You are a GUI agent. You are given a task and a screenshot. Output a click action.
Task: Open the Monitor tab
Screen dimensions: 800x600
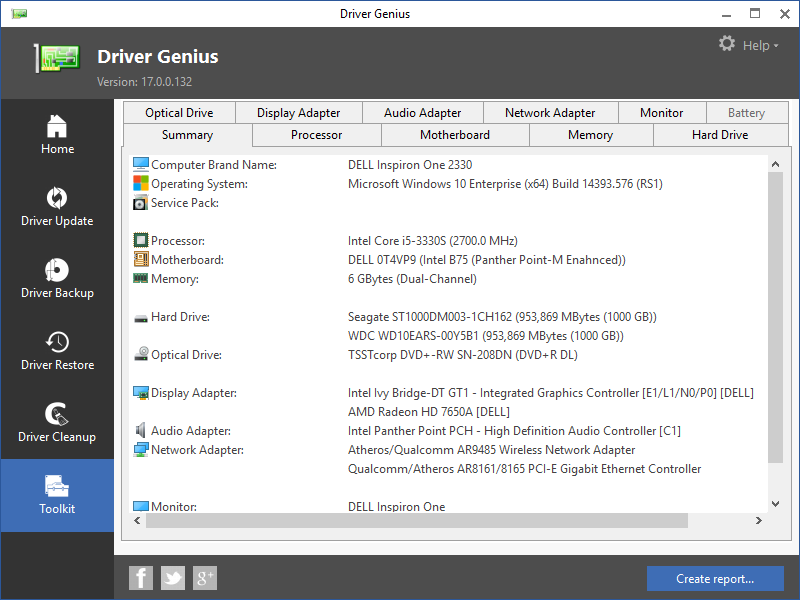662,113
